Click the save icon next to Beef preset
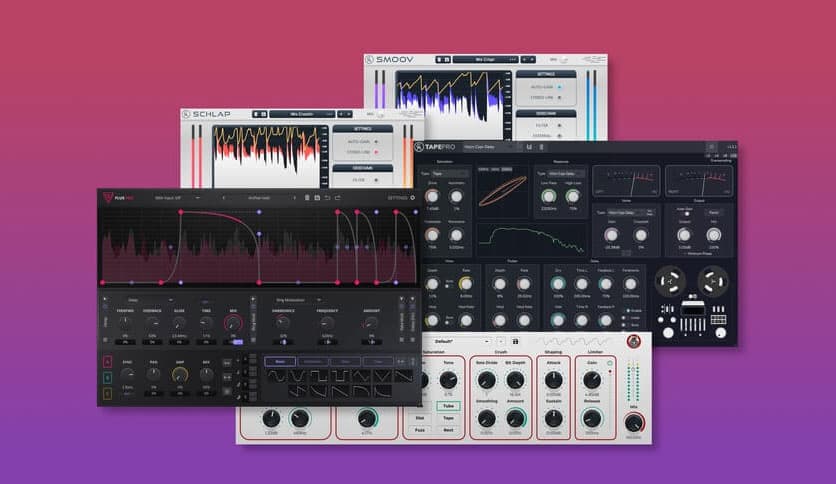The height and width of the screenshot is (484, 836). (515, 341)
